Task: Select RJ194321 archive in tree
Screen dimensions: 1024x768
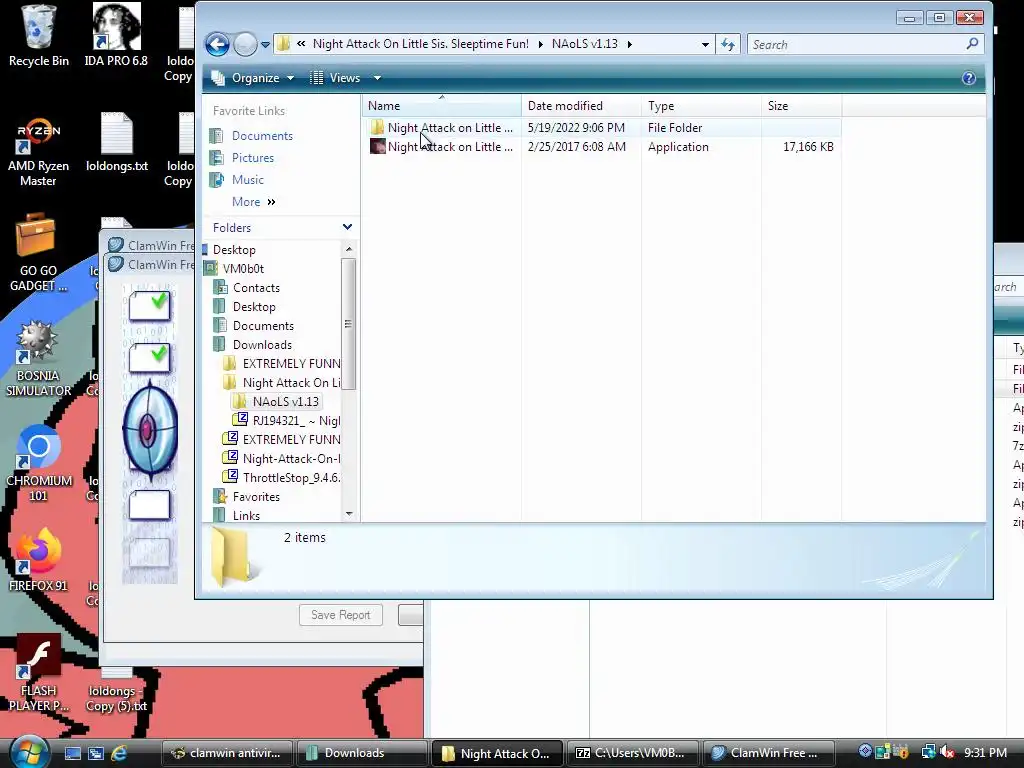Action: pyautogui.click(x=296, y=421)
